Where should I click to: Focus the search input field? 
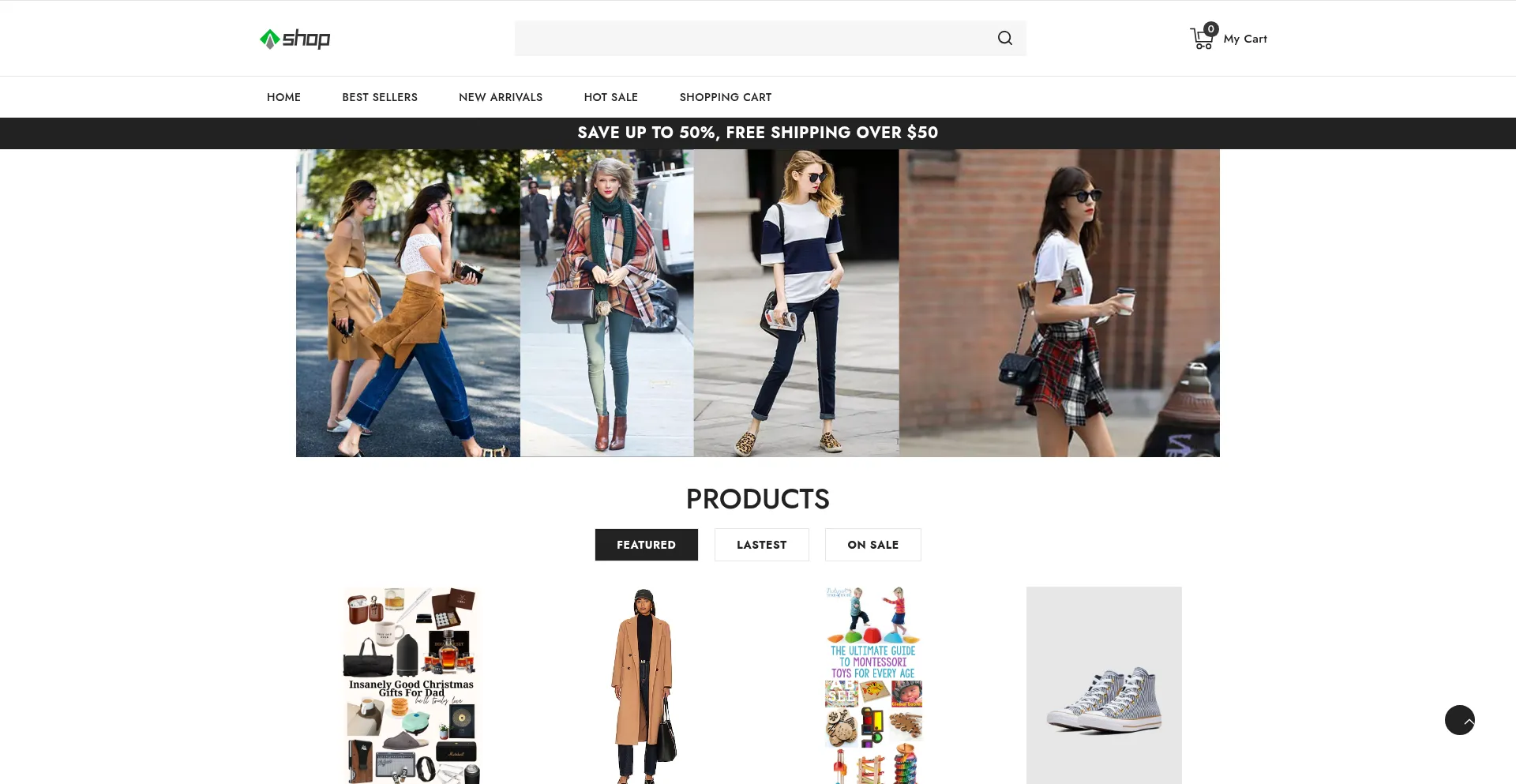click(750, 38)
